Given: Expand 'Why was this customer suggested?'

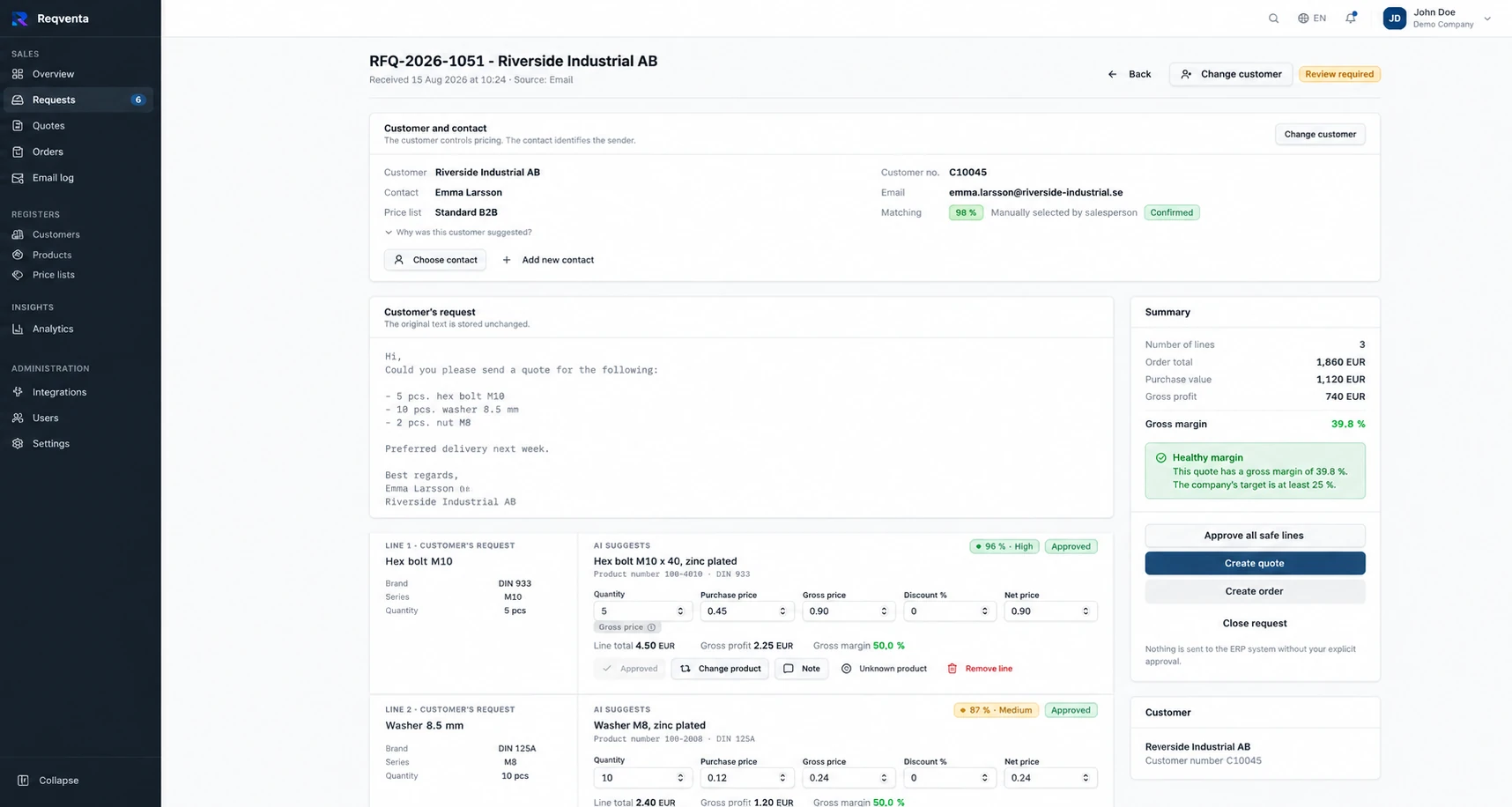Looking at the screenshot, I should click(458, 233).
